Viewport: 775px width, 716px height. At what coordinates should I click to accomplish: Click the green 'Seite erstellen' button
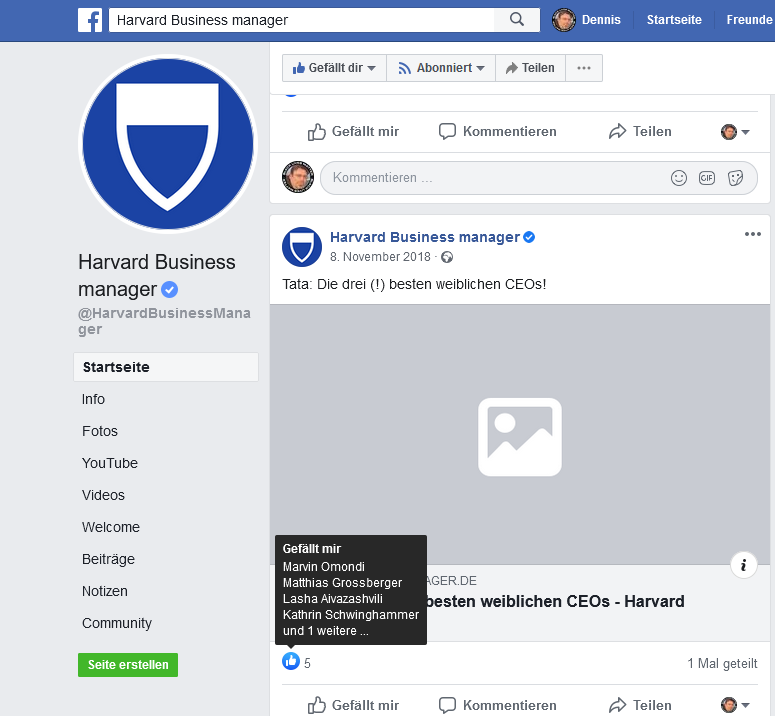128,665
